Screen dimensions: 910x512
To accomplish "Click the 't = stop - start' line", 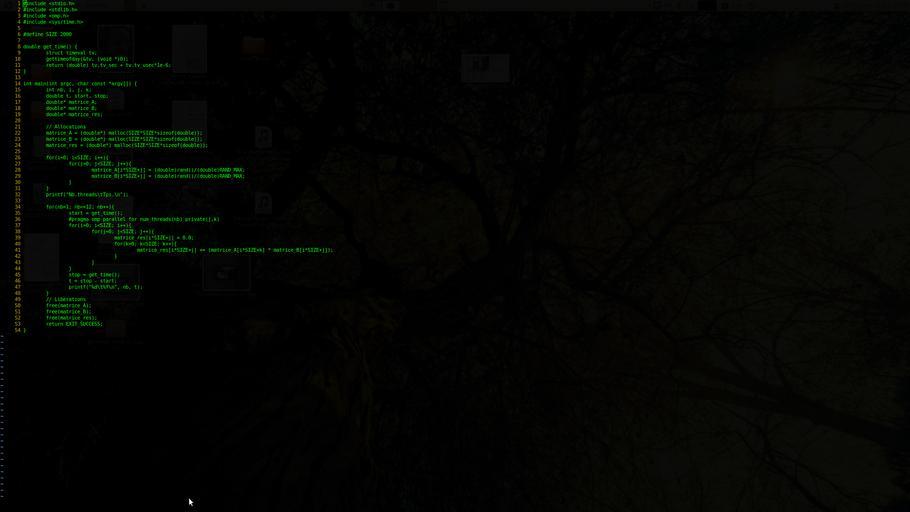I will click(x=92, y=281).
